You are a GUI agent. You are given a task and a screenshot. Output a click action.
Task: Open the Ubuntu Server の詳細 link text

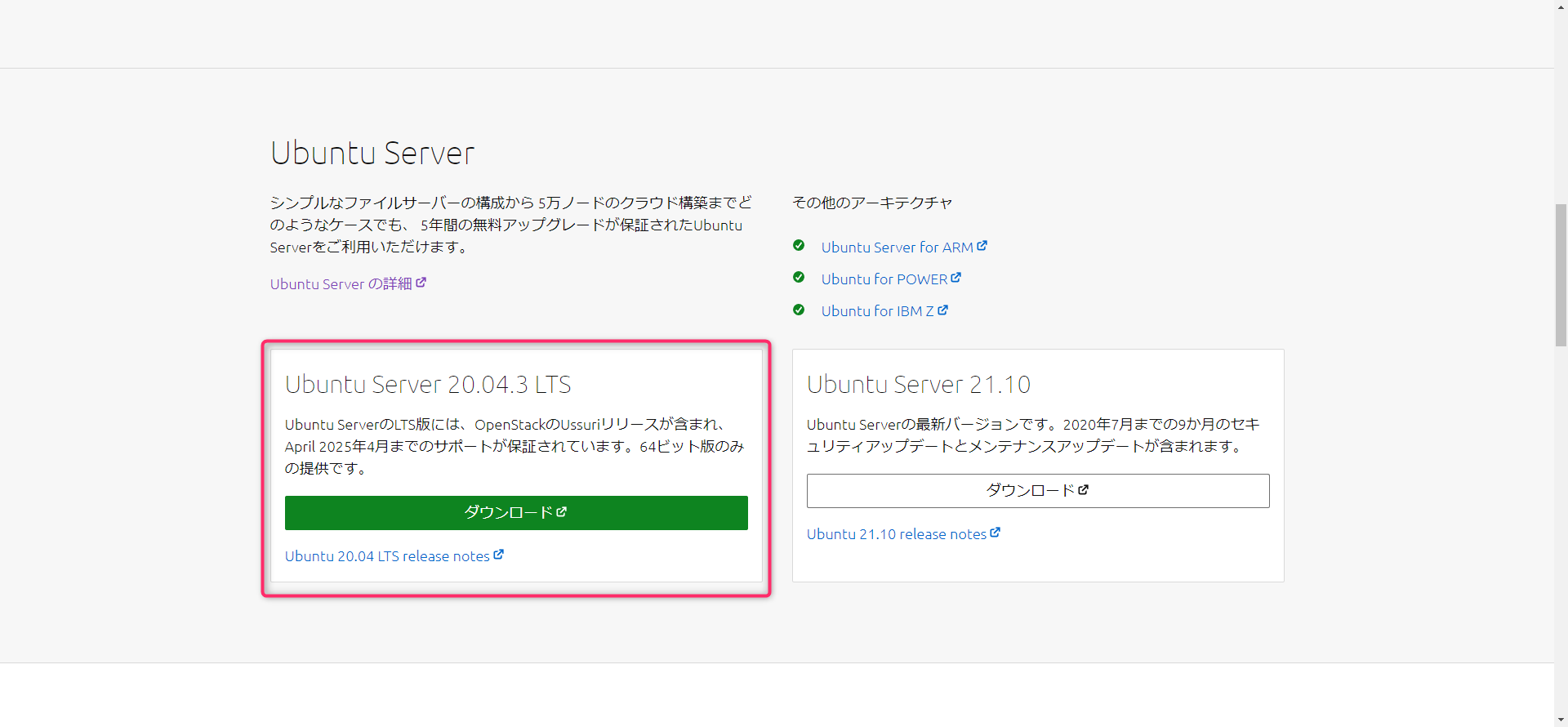point(341,284)
